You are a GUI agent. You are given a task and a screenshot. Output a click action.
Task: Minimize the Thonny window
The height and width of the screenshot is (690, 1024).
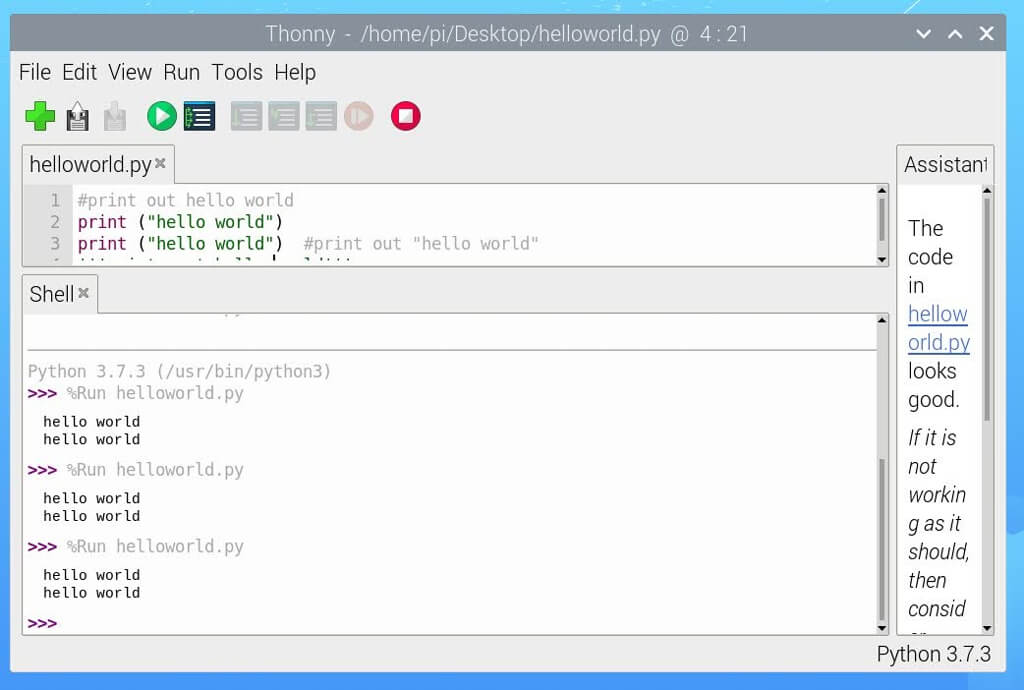click(923, 33)
